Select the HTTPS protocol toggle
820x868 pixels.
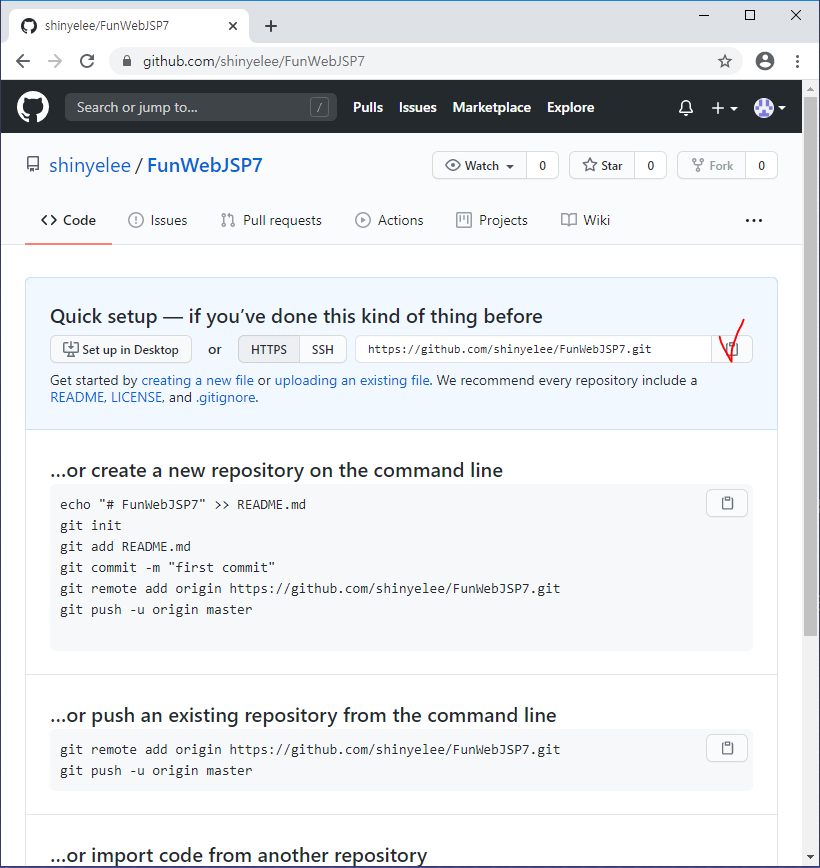269,349
